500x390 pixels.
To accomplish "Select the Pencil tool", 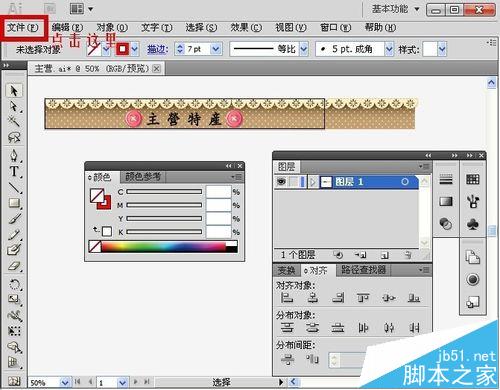I will point(14,235).
